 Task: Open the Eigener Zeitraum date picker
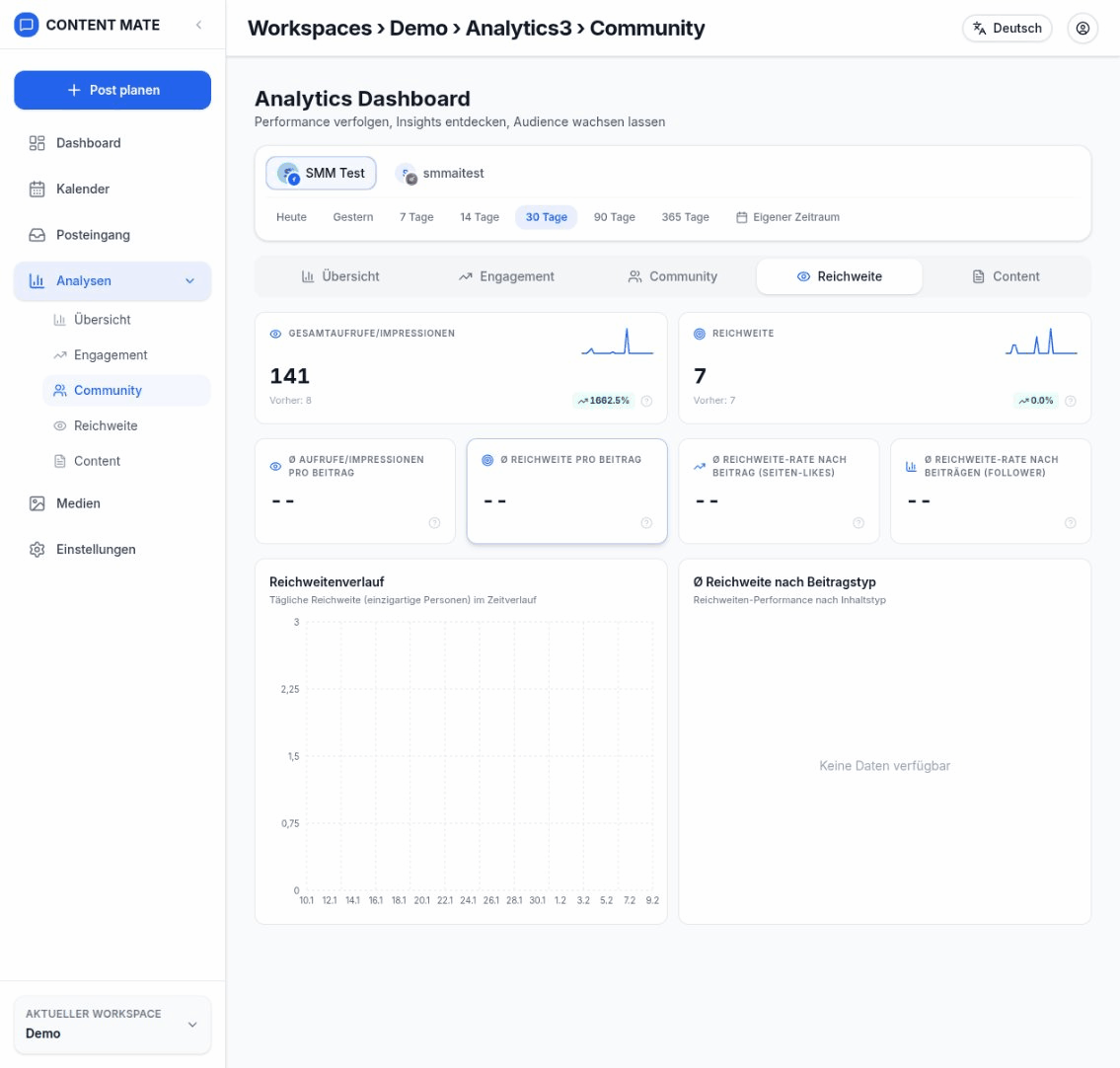(x=787, y=217)
